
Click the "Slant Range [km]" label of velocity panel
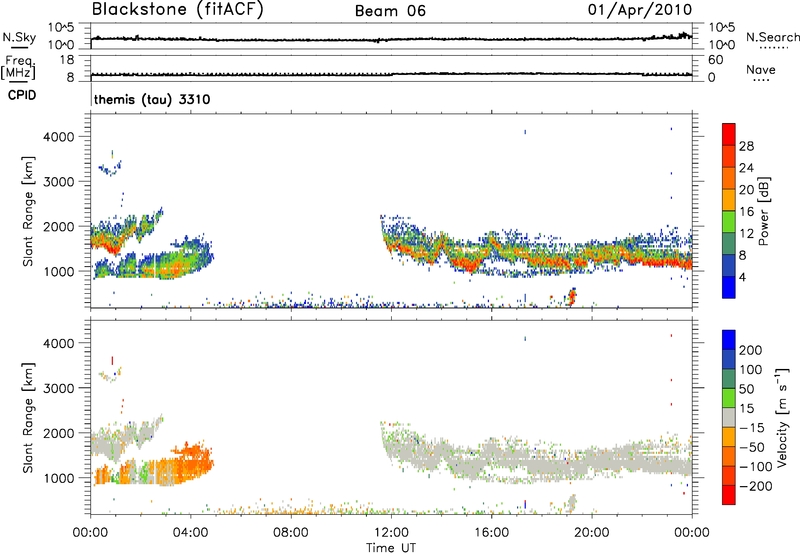(x=28, y=418)
